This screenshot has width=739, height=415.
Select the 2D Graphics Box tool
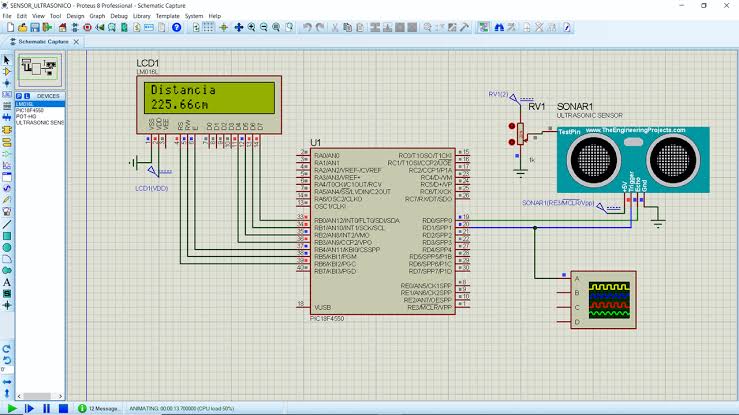point(7,236)
